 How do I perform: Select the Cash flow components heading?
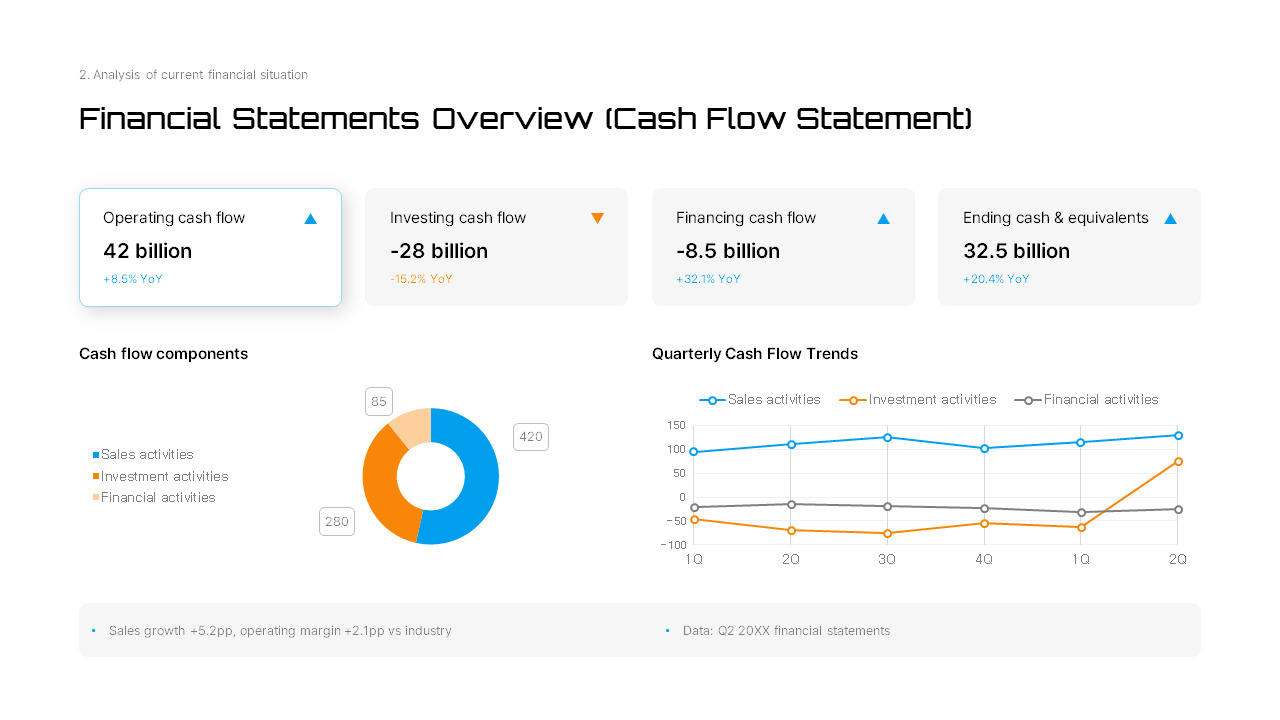point(163,353)
